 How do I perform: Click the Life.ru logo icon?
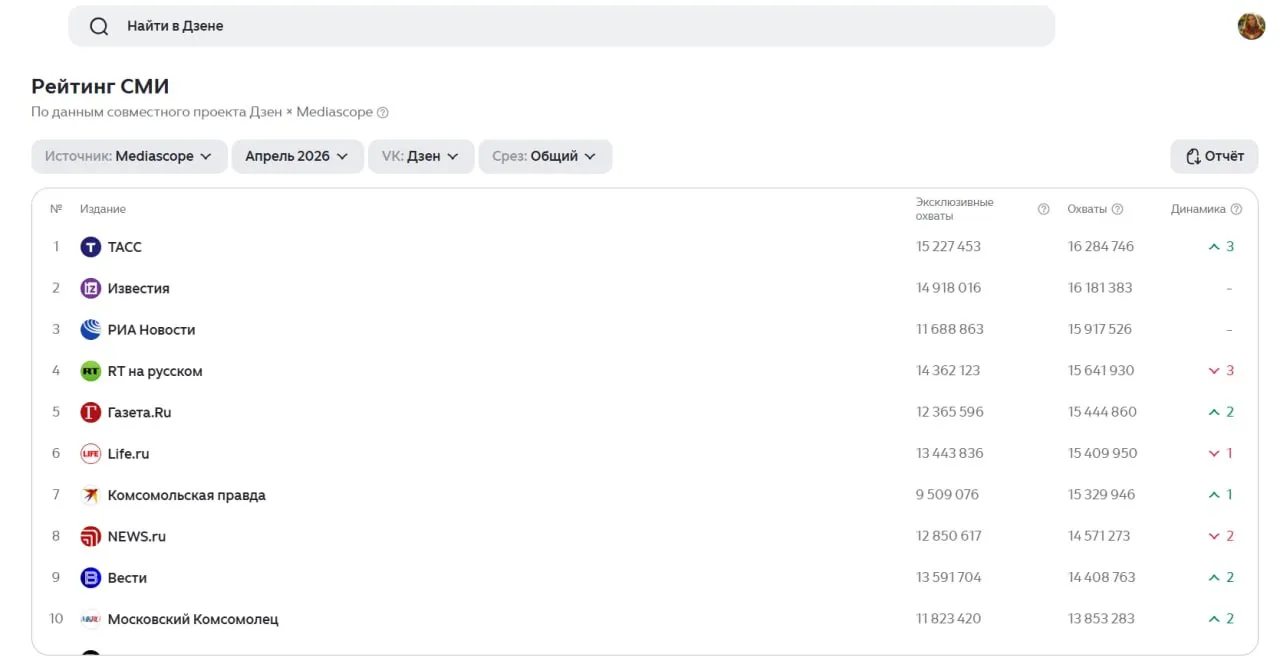pyautogui.click(x=91, y=454)
